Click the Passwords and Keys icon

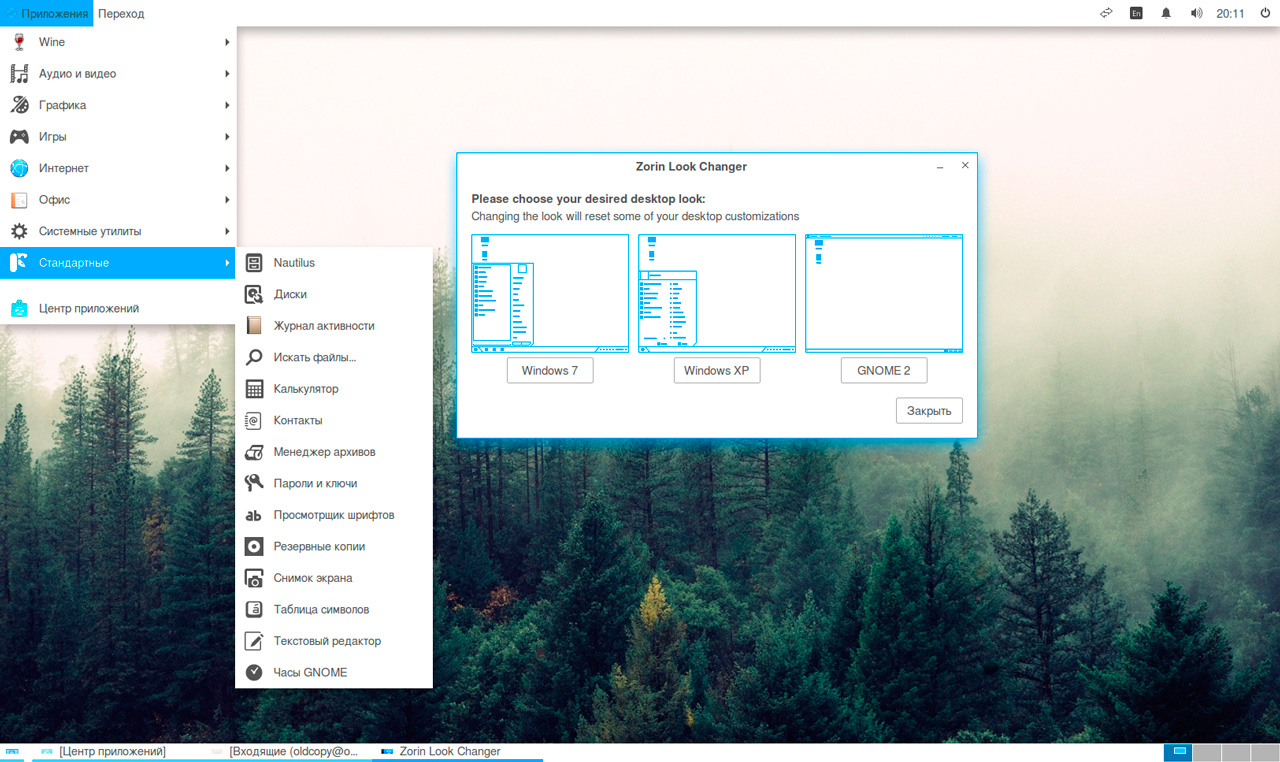[254, 484]
